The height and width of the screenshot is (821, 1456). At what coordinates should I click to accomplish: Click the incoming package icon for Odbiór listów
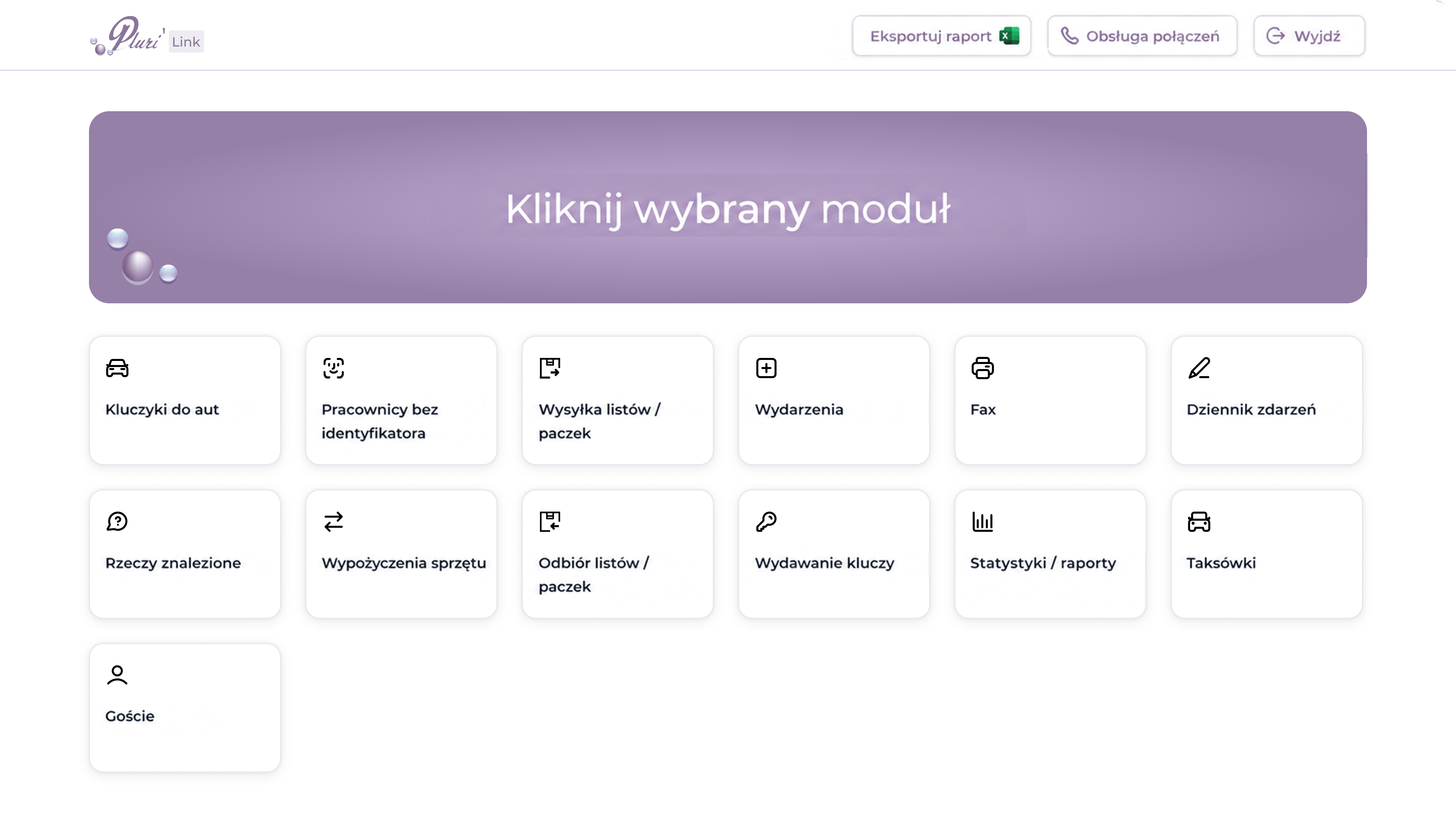[x=550, y=521]
